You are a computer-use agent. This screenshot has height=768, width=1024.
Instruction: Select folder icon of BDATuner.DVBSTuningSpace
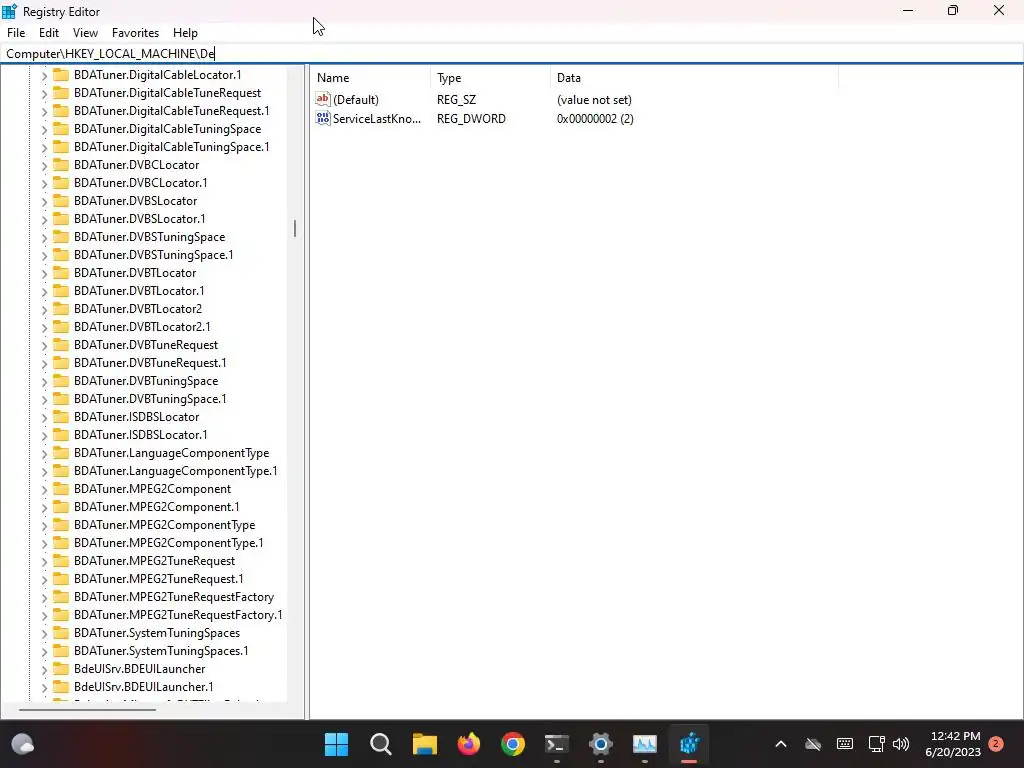pos(61,236)
